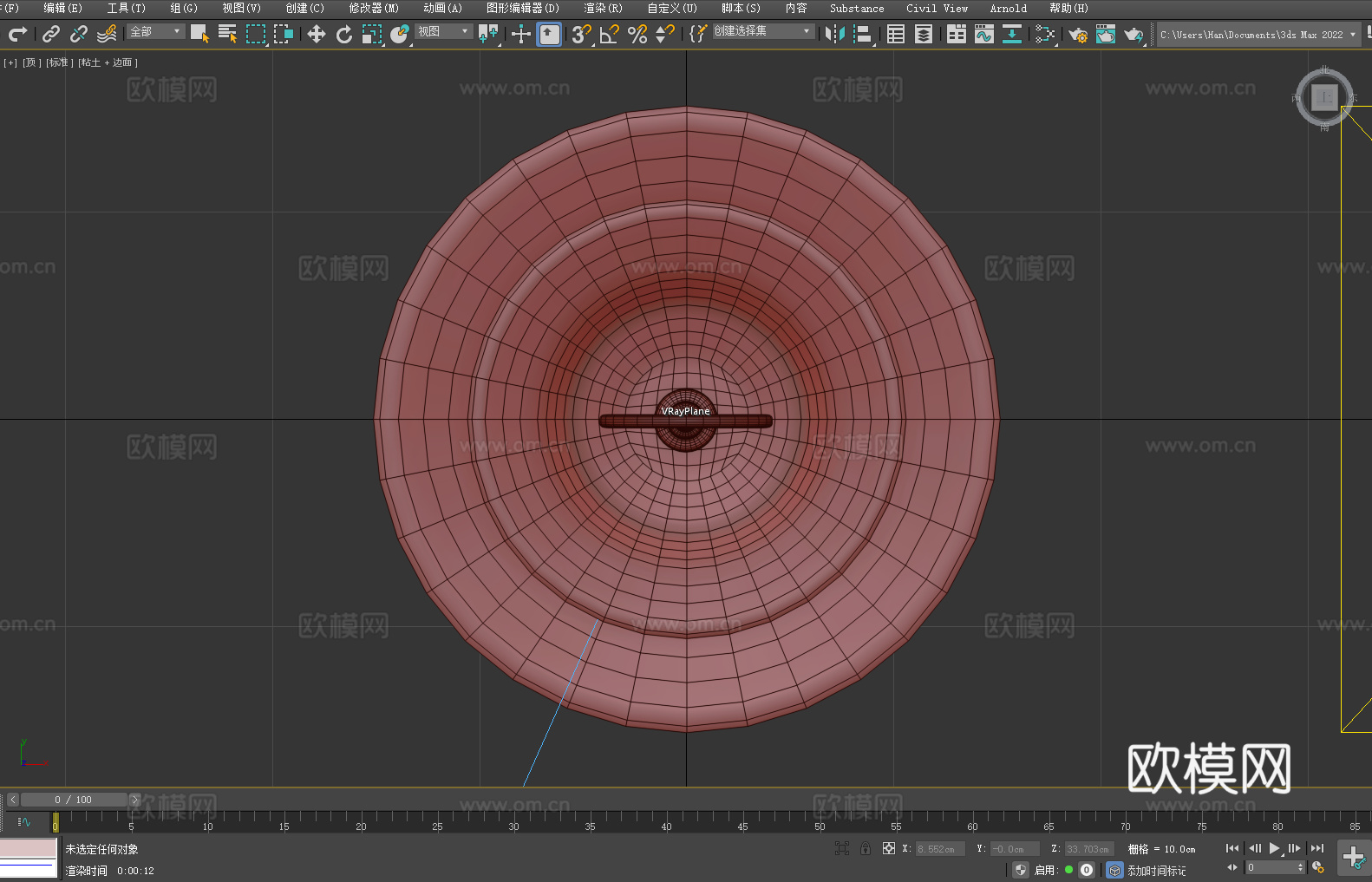
Task: Click Select and Manipulate crosshair icon
Action: [520, 34]
